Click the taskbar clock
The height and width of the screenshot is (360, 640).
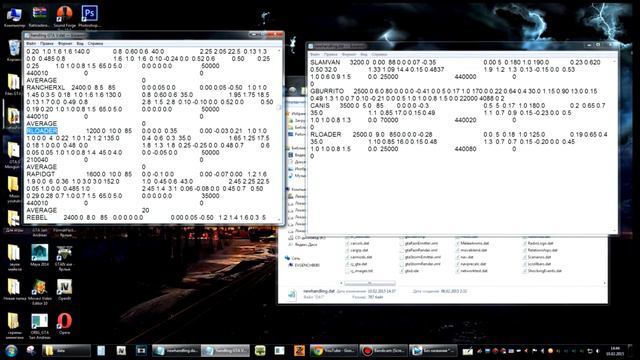pos(615,351)
